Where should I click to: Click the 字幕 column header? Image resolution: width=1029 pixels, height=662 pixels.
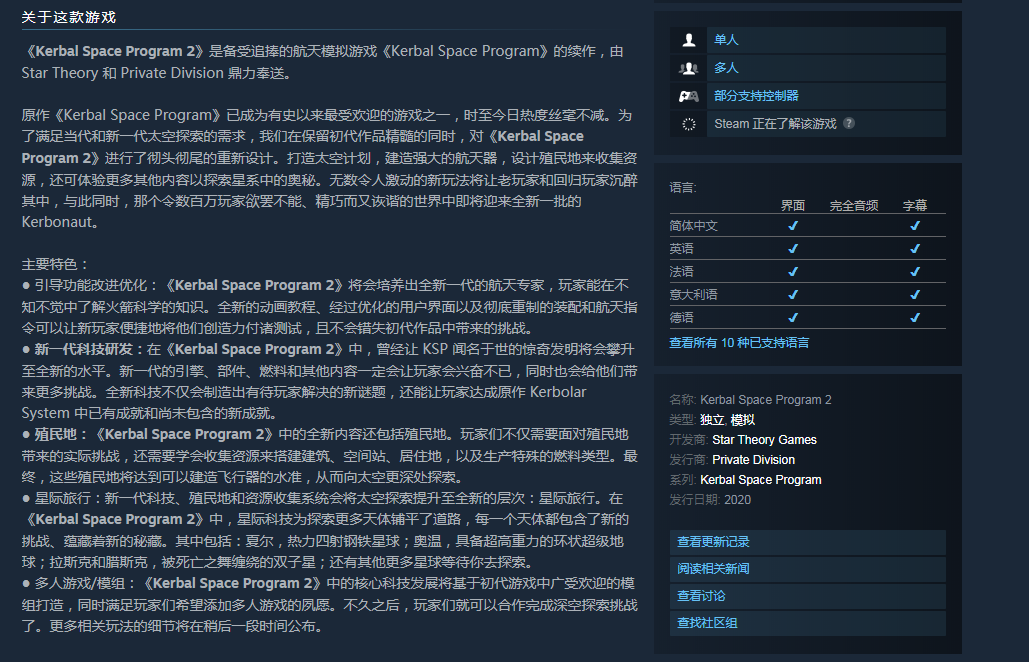click(915, 205)
